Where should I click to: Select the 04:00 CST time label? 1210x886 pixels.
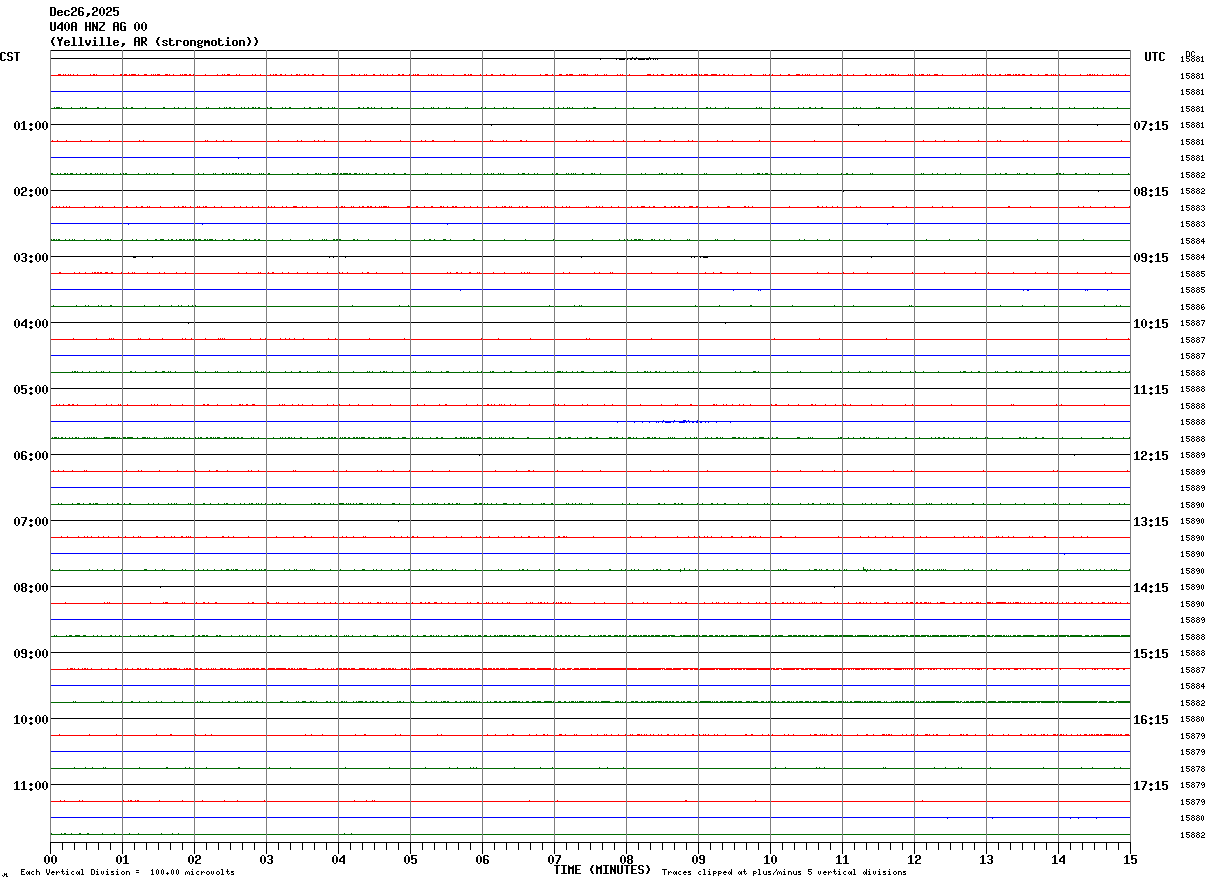[x=31, y=324]
